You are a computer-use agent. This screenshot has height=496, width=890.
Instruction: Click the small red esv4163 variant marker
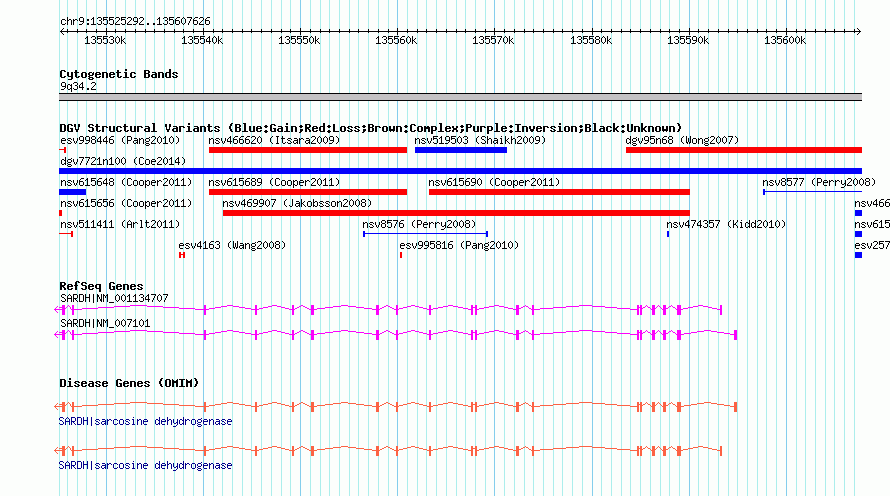point(182,255)
